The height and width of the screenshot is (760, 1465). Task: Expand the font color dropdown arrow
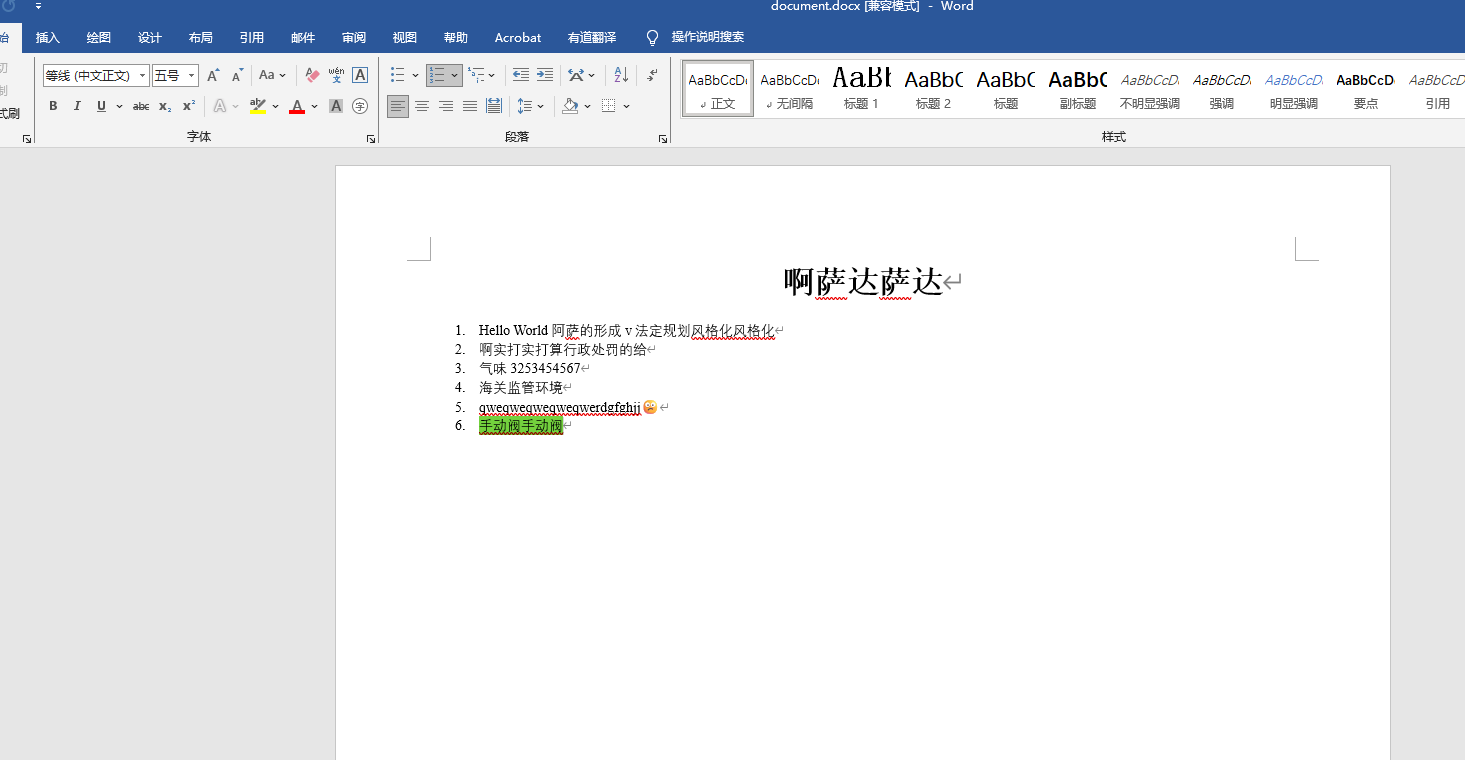313,105
